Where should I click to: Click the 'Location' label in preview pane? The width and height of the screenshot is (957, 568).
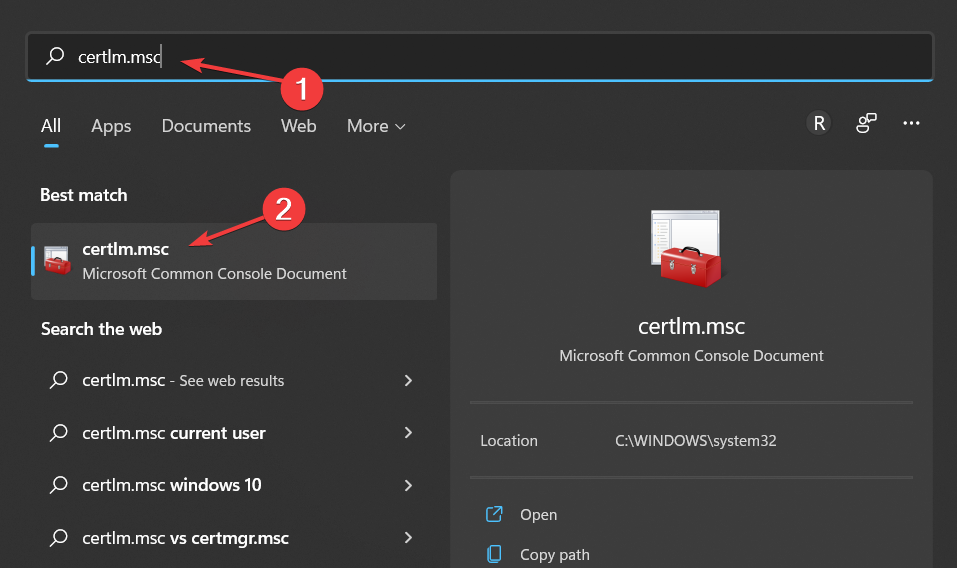coord(509,440)
